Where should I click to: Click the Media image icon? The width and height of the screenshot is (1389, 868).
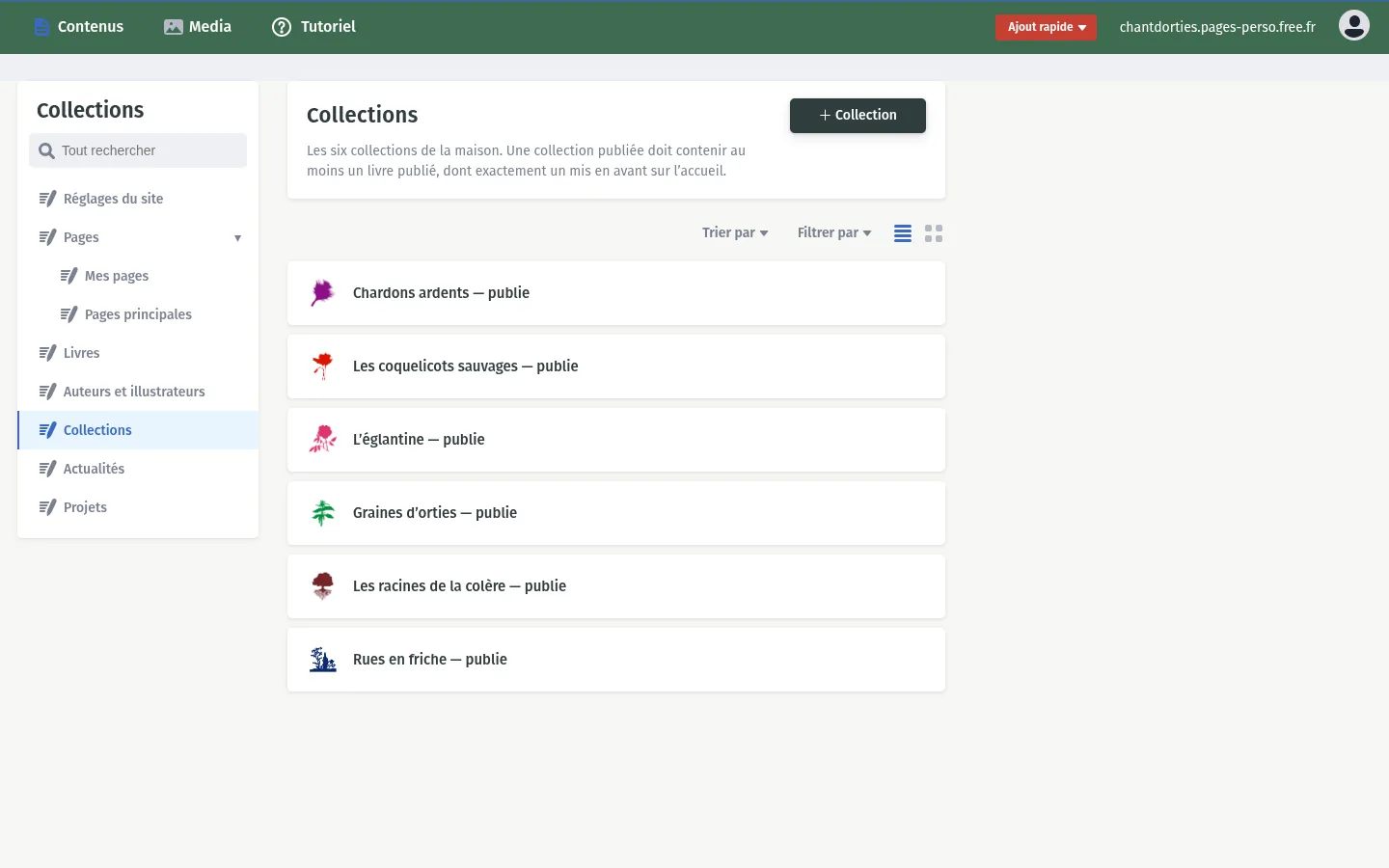[x=174, y=27]
